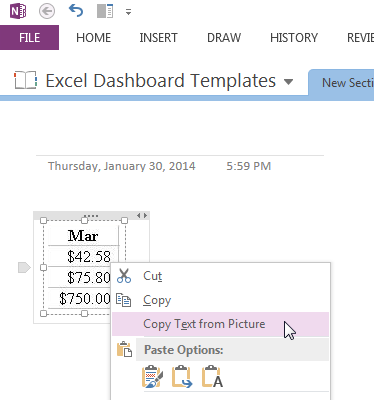Open the Customize Quick Access Toolbar dropdown
Viewport: 374px width, 400px height.
click(128, 12)
